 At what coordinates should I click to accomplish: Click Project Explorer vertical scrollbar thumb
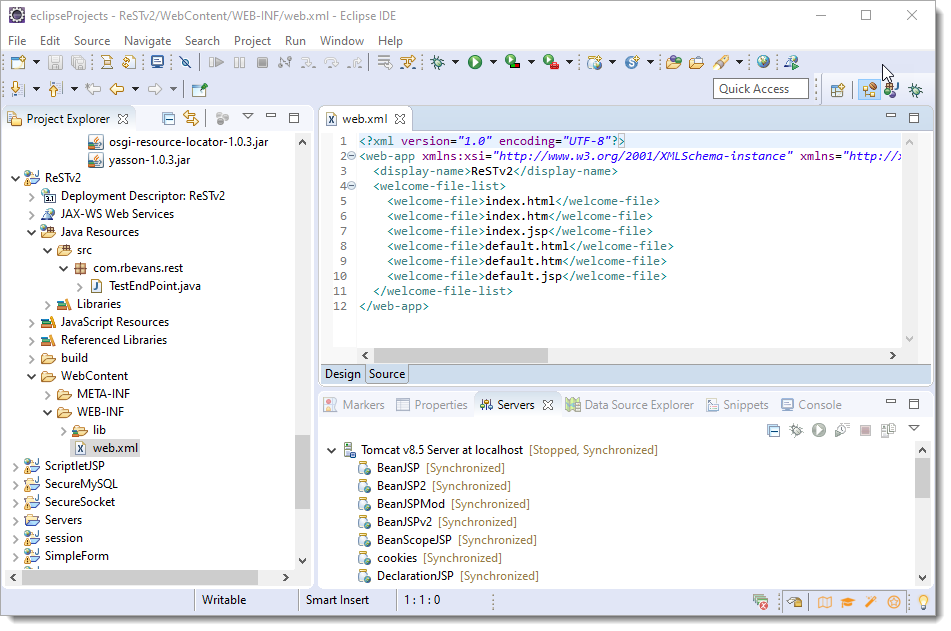coord(302,472)
